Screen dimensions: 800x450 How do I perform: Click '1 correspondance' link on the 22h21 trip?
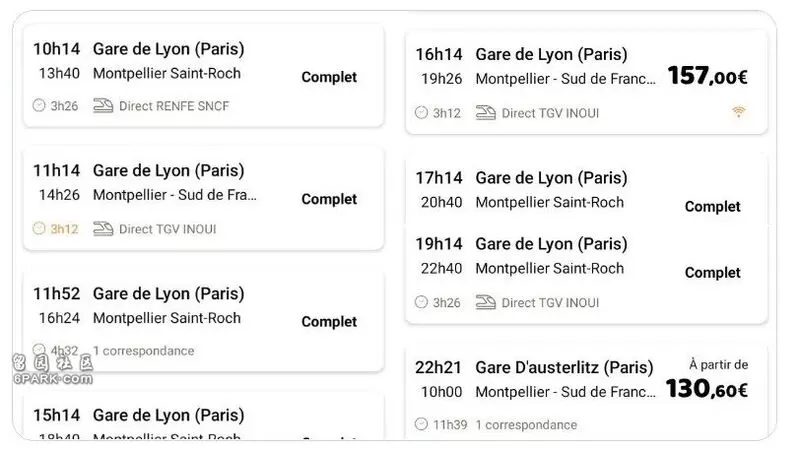[526, 424]
